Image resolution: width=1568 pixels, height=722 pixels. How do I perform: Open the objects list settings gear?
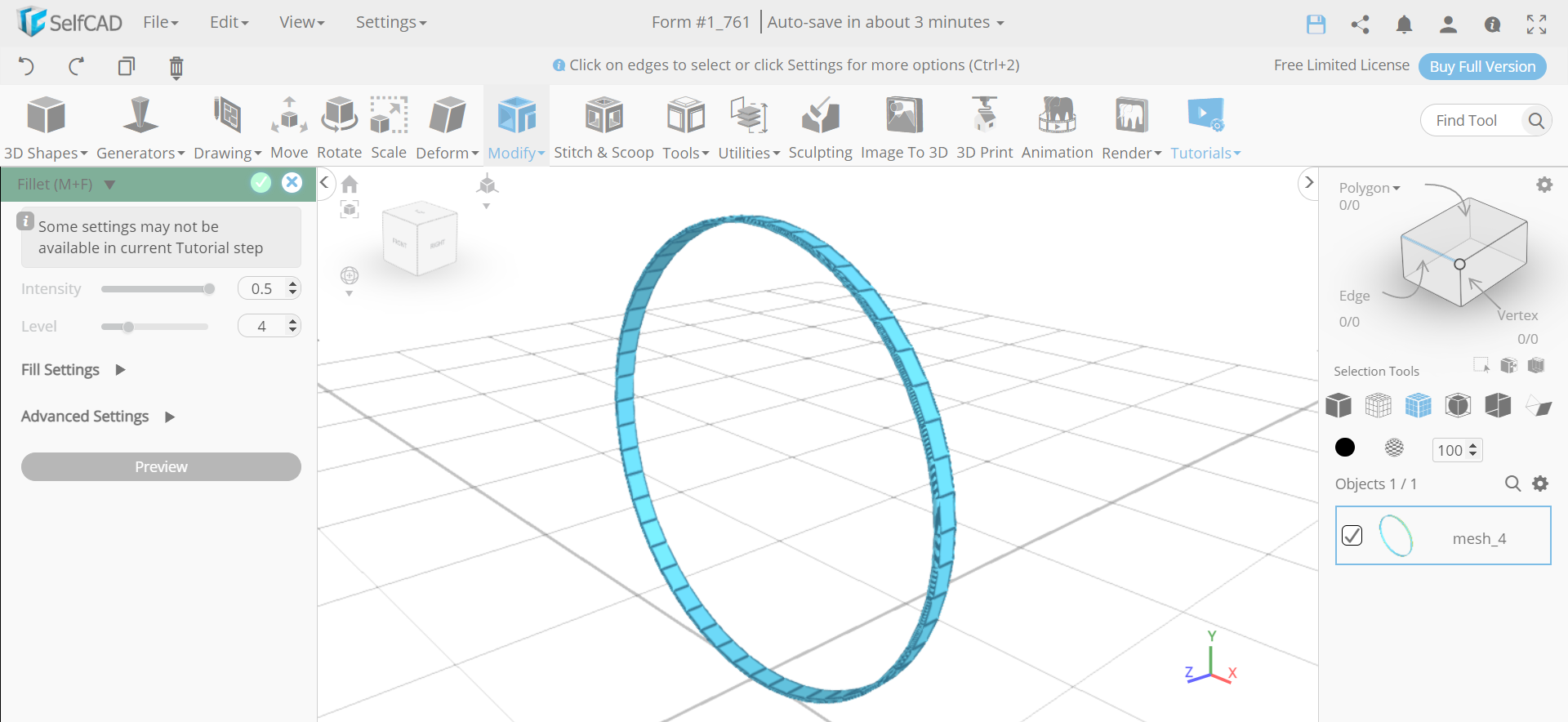[x=1540, y=484]
